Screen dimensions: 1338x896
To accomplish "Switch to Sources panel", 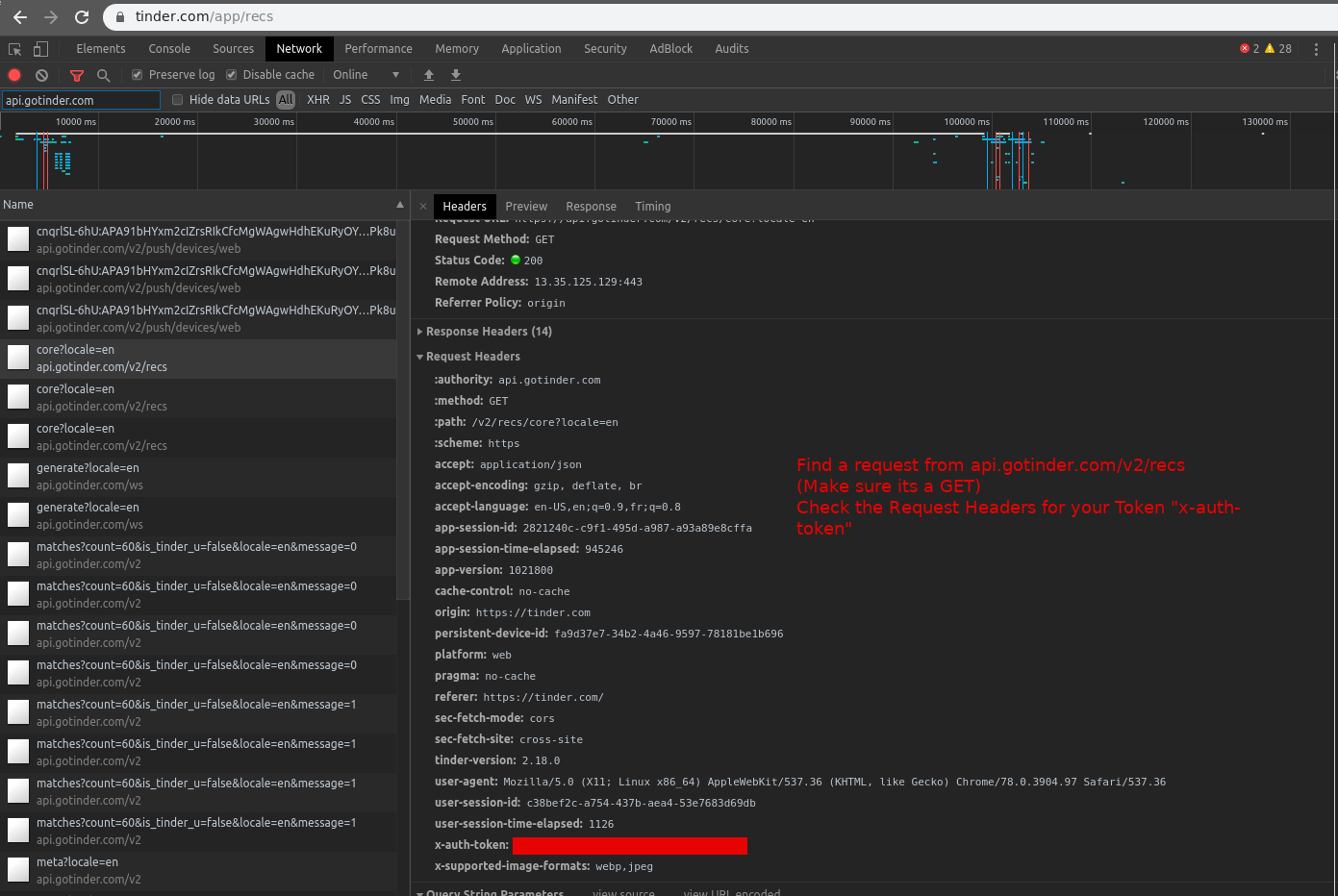I will point(234,49).
